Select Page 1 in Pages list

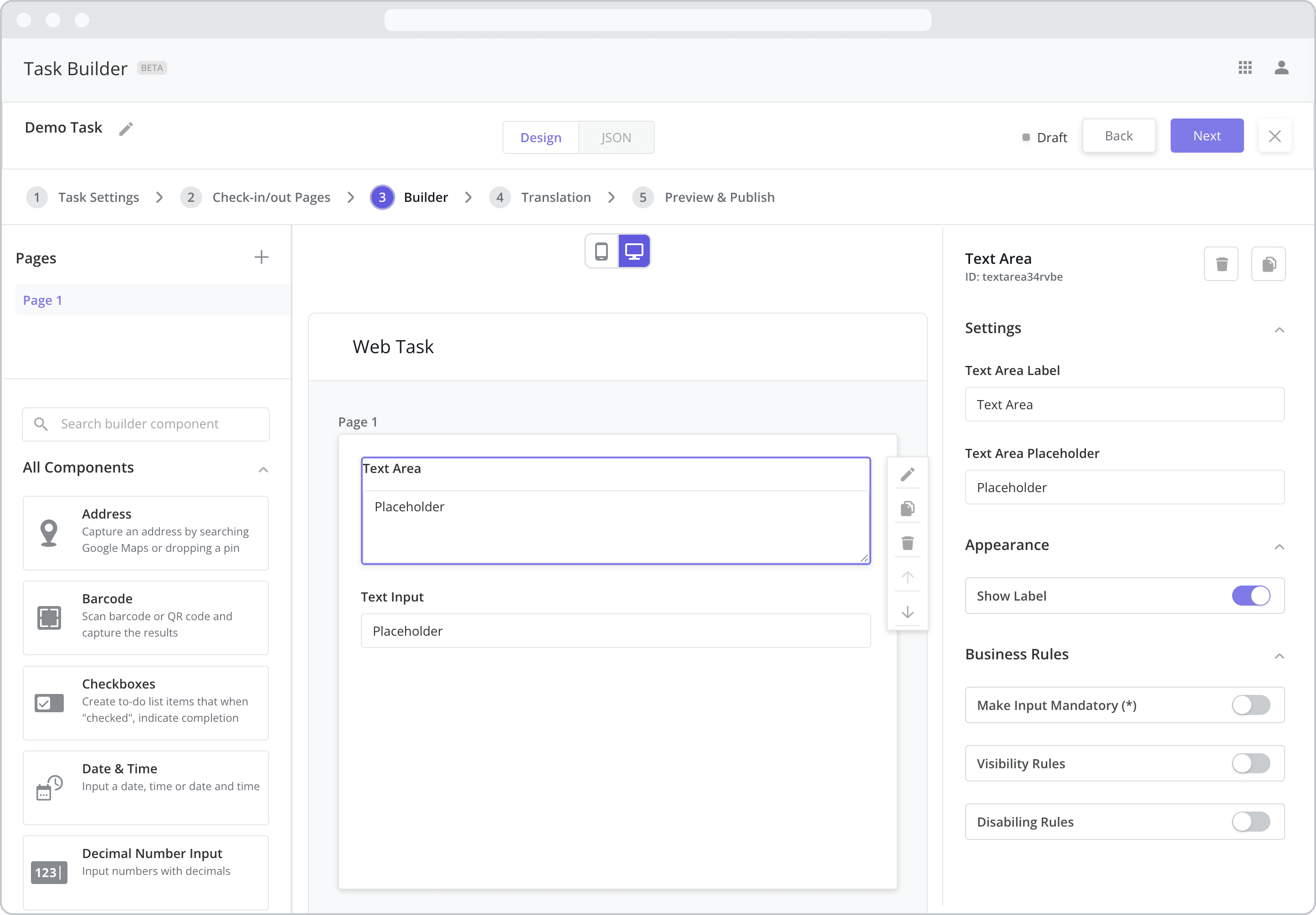pos(153,300)
